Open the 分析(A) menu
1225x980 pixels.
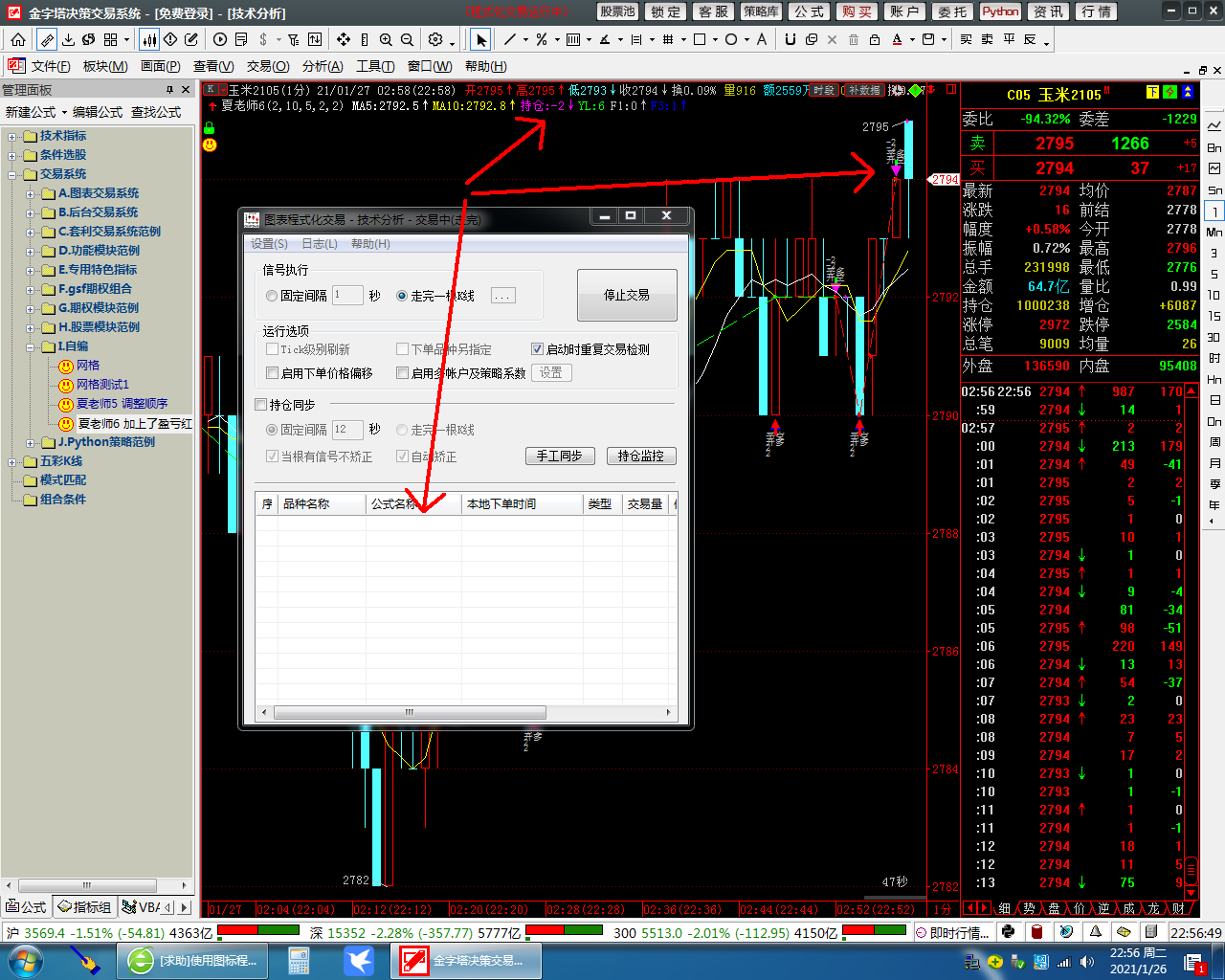coord(323,66)
